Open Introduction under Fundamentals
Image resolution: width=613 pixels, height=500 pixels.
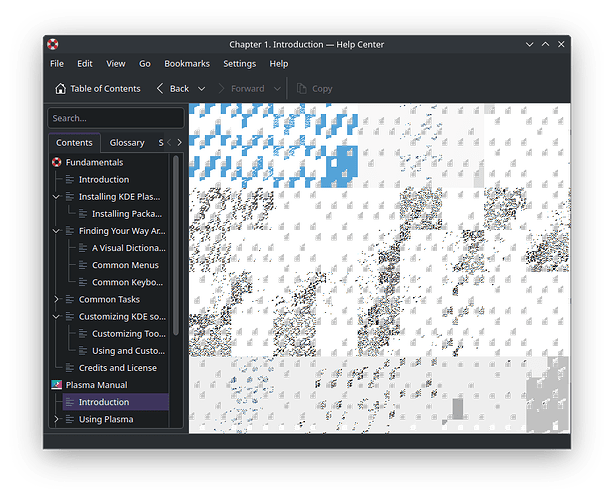pos(104,179)
